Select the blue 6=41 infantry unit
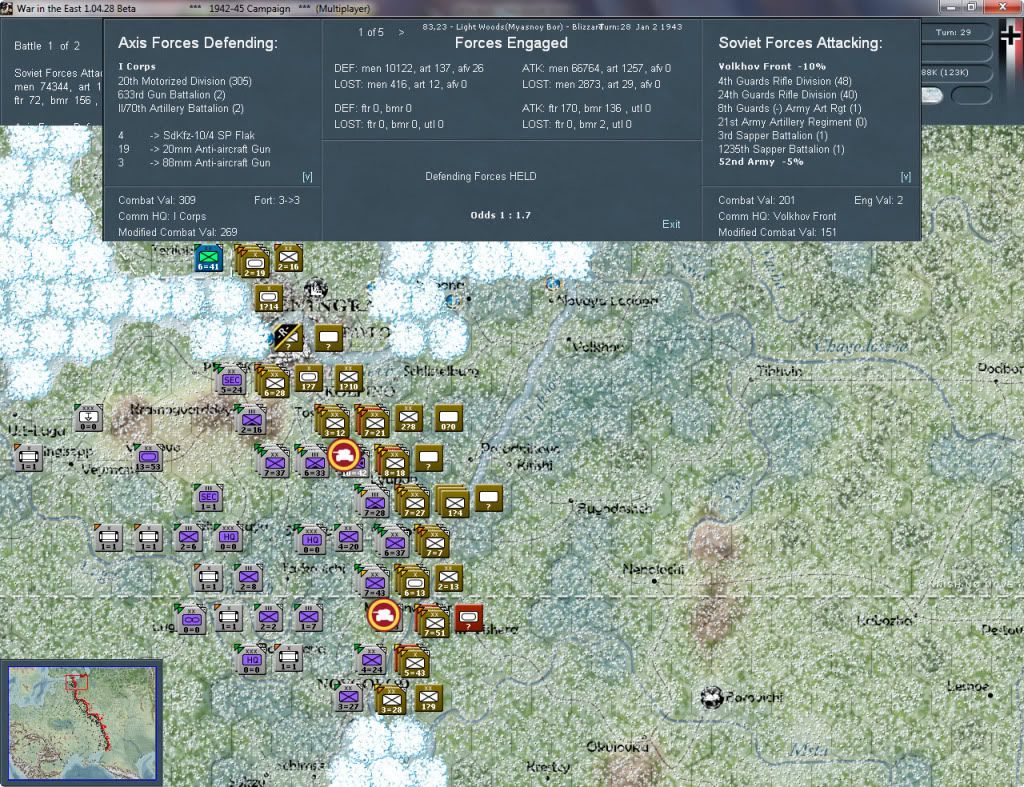Viewport: 1024px width, 787px height. [209, 259]
